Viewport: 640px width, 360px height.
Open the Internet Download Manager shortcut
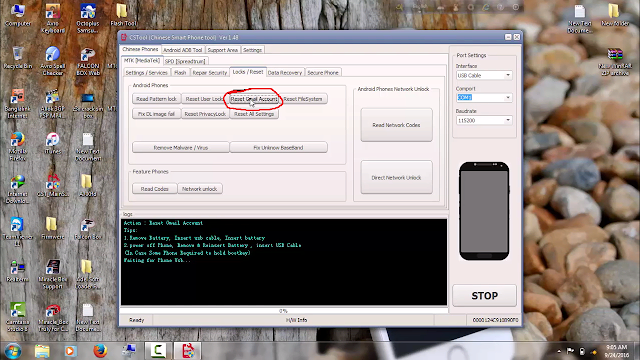[18, 189]
